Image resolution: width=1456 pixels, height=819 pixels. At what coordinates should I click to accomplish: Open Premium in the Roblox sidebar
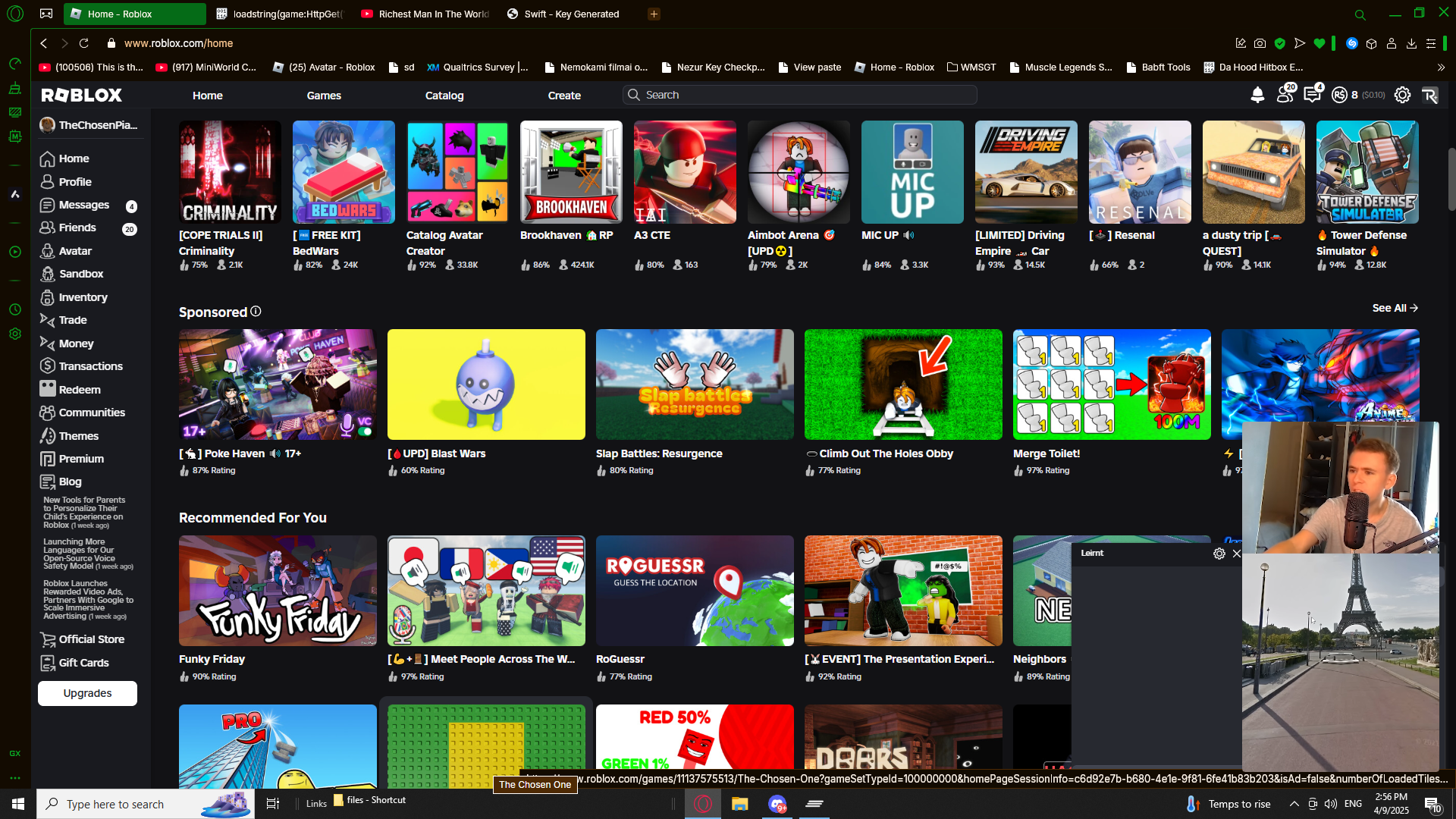point(81,459)
